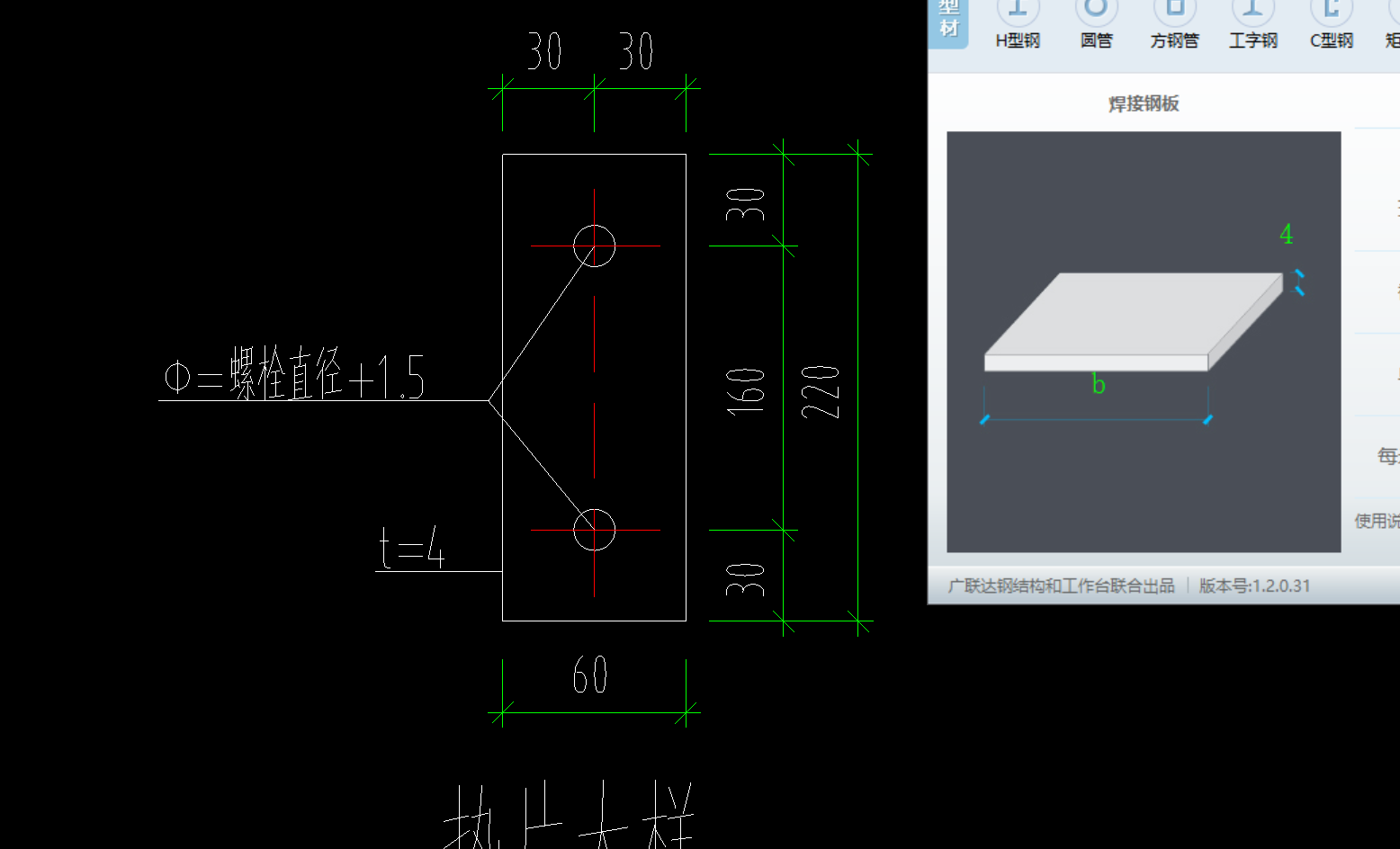Open the 使用说明 link
This screenshot has height=849, width=1400.
1378,521
